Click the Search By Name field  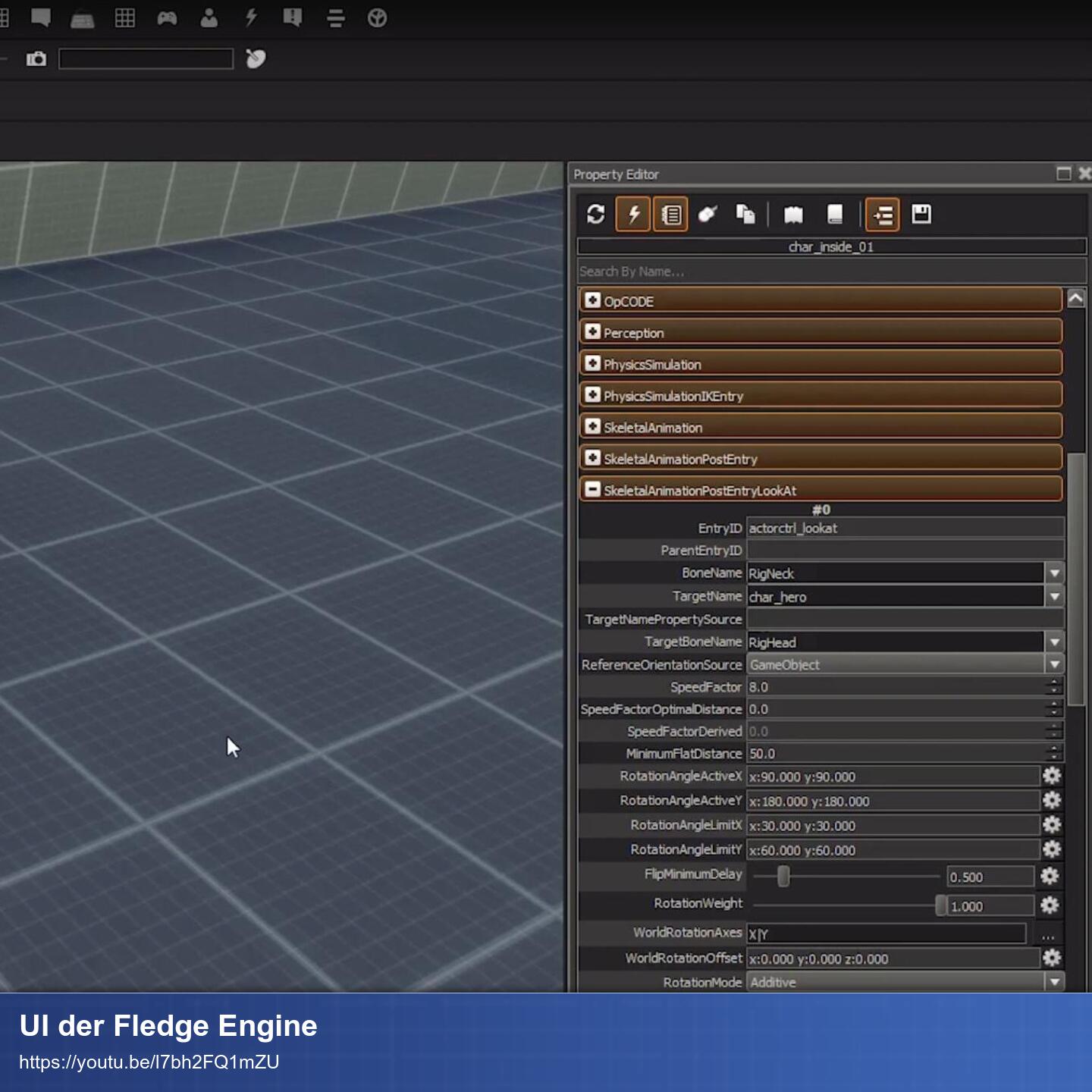coord(831,271)
